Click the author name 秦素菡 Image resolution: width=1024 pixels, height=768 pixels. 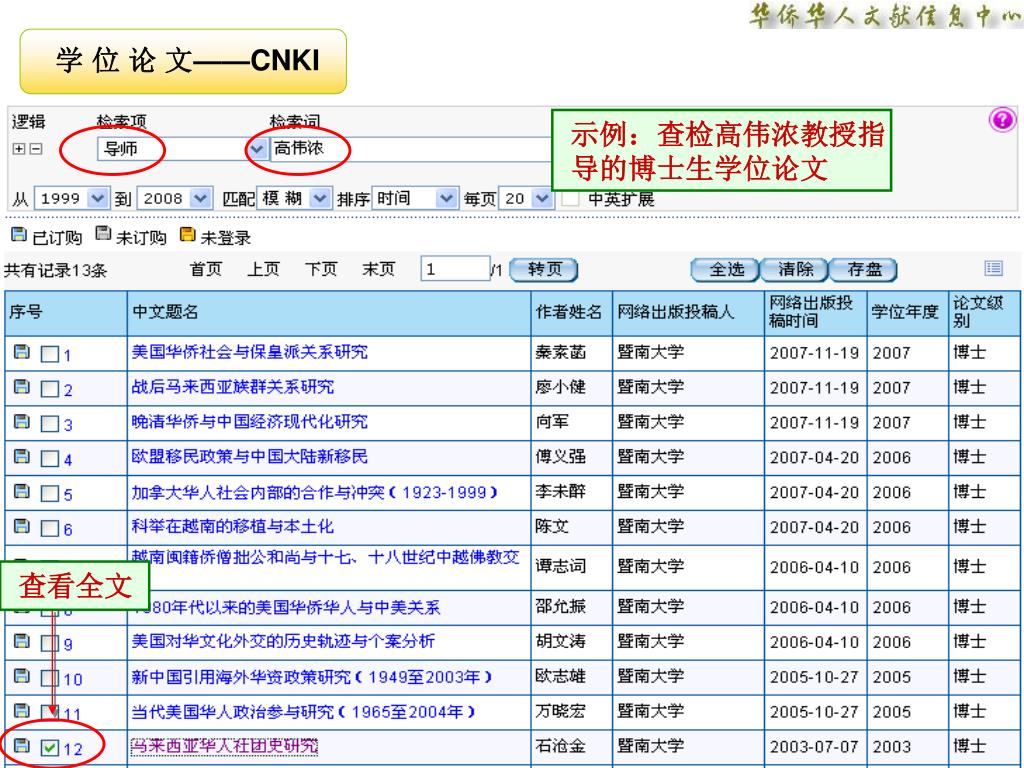point(560,352)
